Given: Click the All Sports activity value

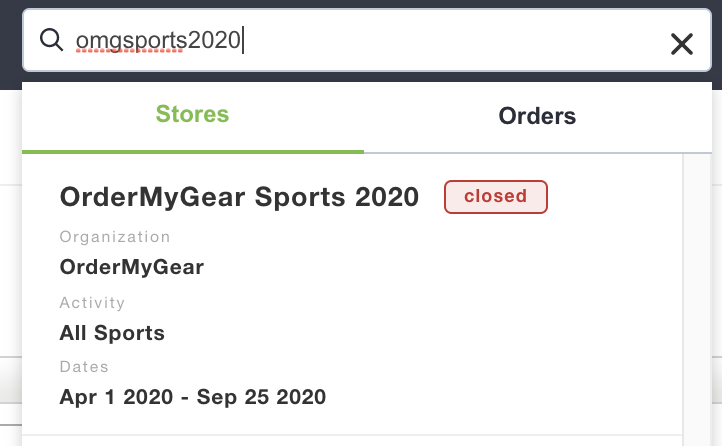Looking at the screenshot, I should pos(112,333).
